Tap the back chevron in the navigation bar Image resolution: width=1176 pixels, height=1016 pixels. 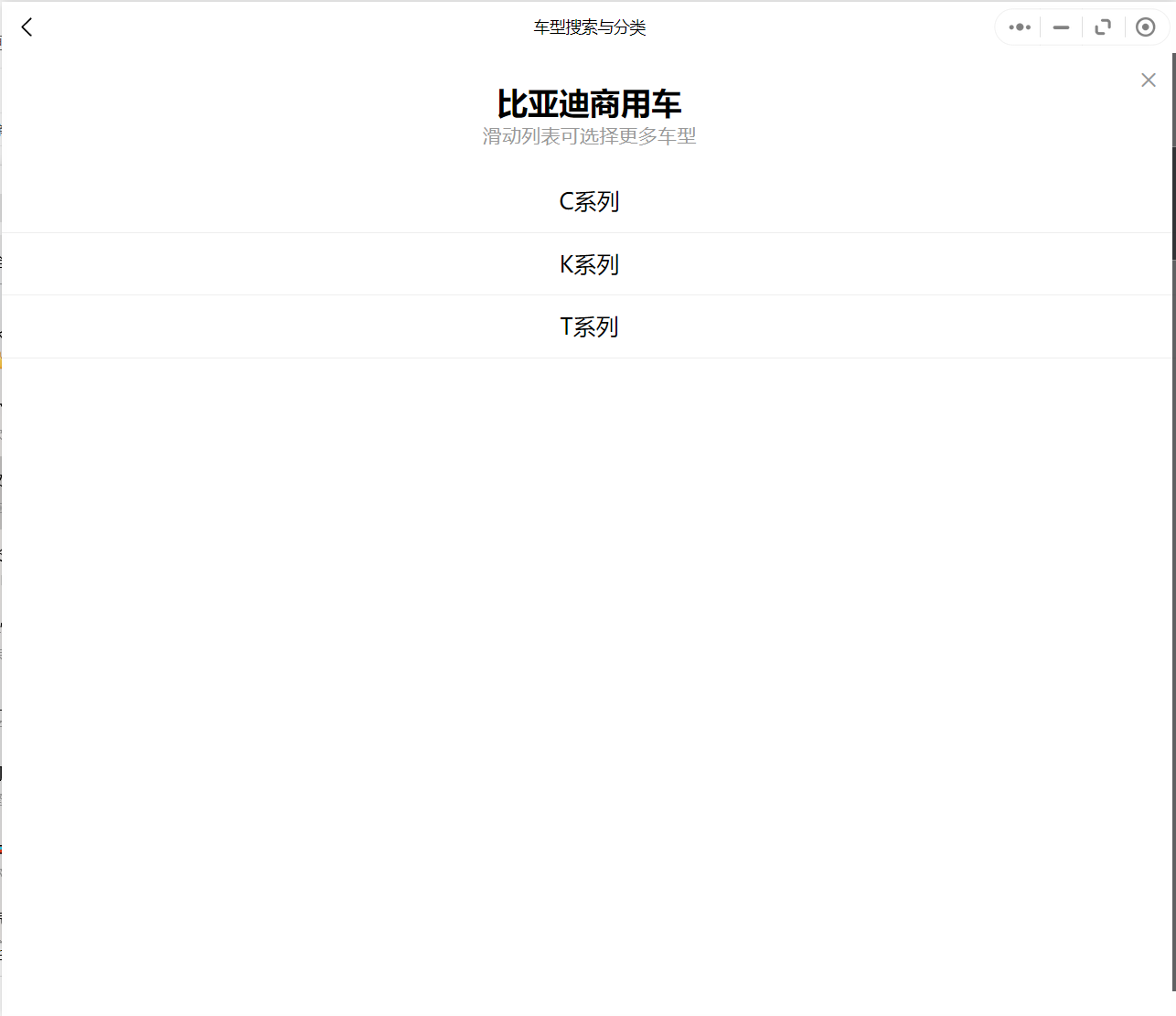coord(26,27)
